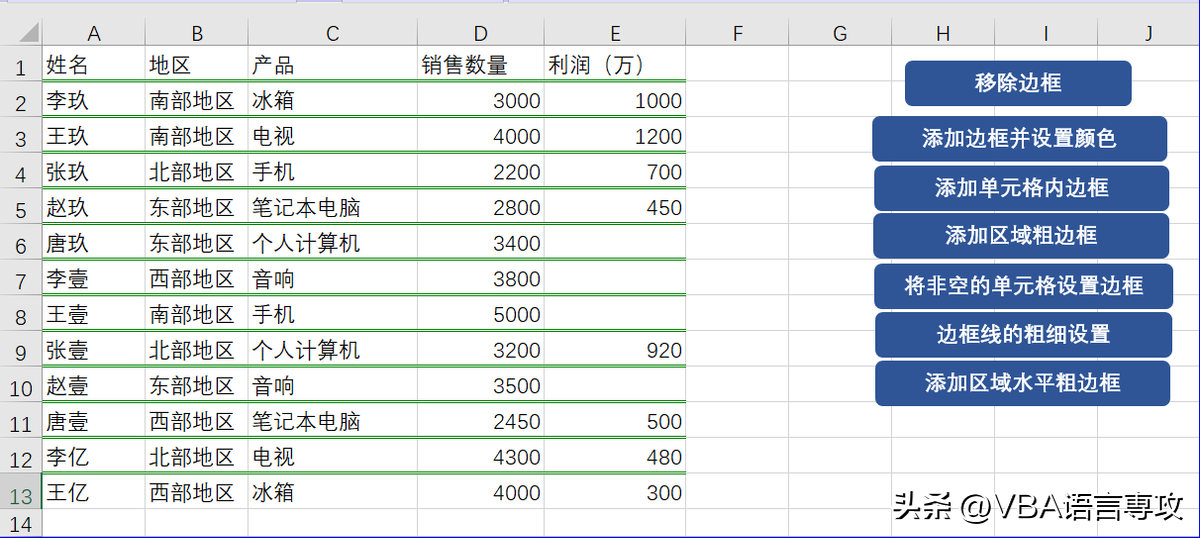The image size is (1200, 538).
Task: Select the cell containing 王玖
Action: tap(93, 136)
